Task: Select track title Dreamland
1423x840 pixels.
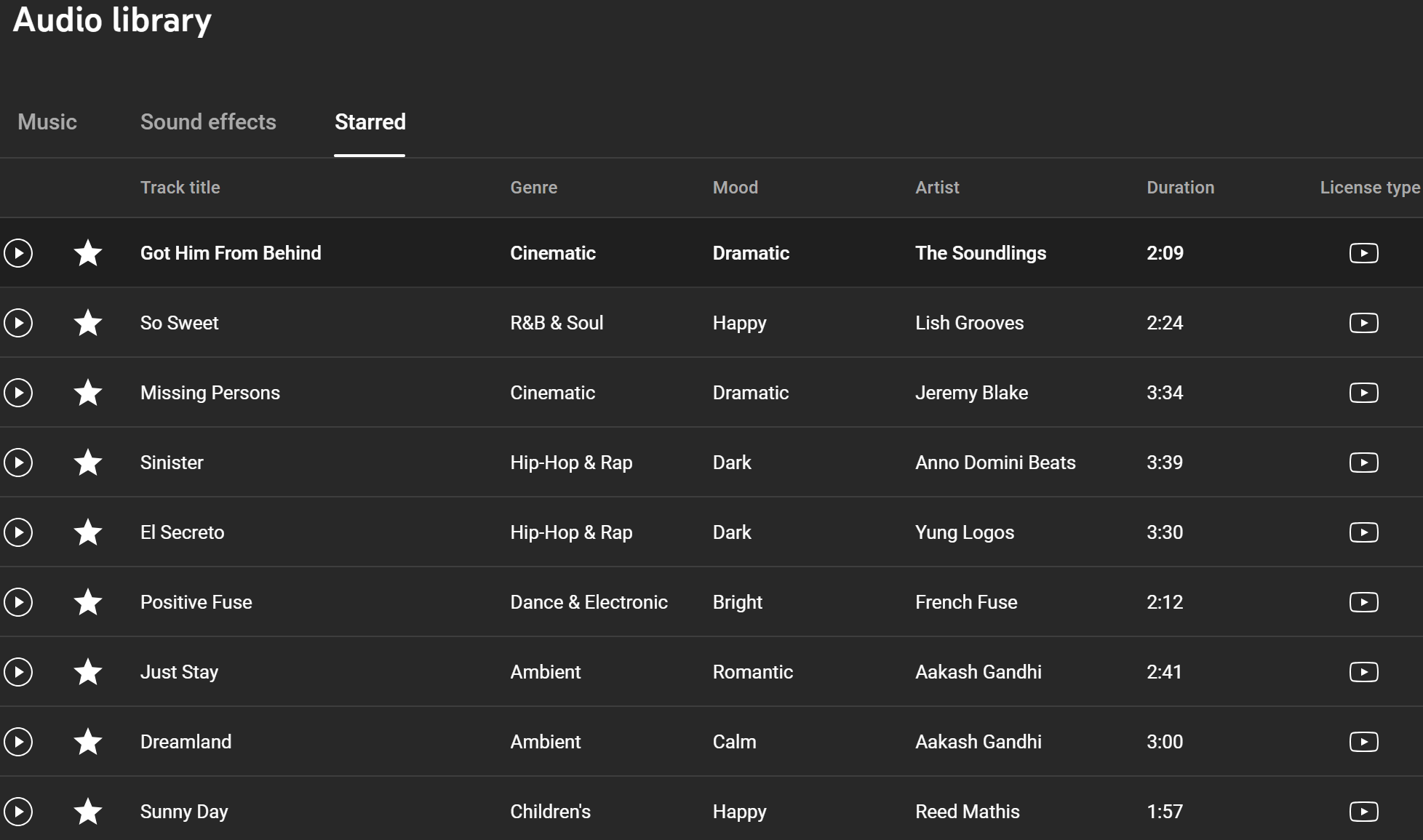Action: point(186,742)
